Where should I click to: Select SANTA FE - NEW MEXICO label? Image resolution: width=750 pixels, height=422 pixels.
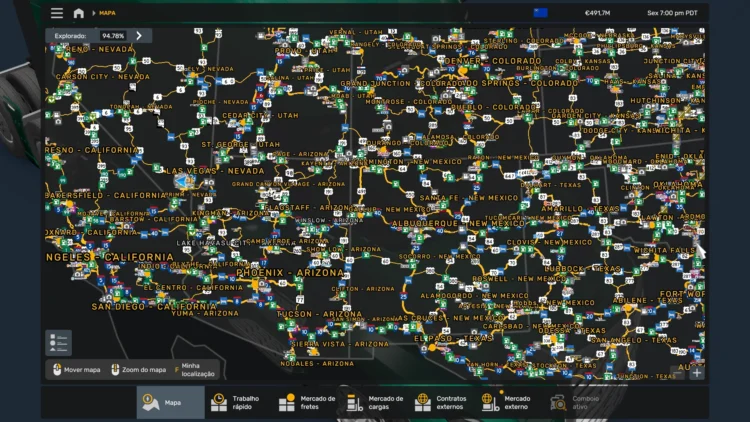(x=469, y=198)
